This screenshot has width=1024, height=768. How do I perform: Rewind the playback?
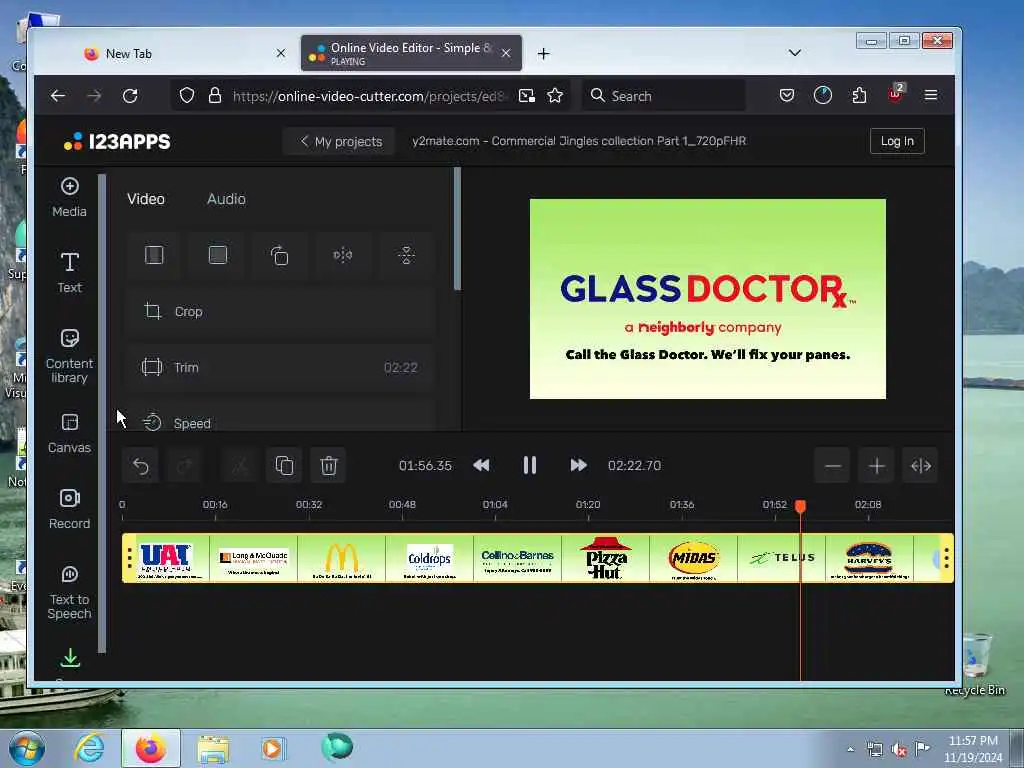(481, 465)
